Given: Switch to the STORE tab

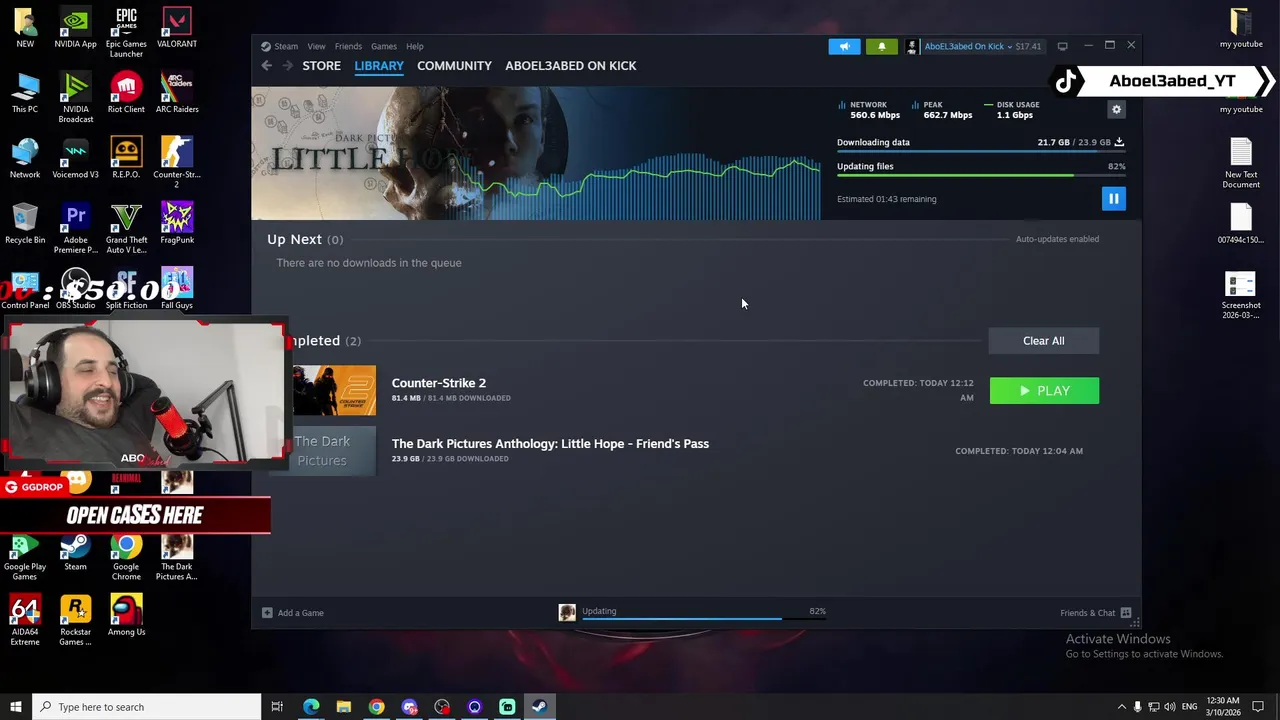Looking at the screenshot, I should click(x=321, y=66).
